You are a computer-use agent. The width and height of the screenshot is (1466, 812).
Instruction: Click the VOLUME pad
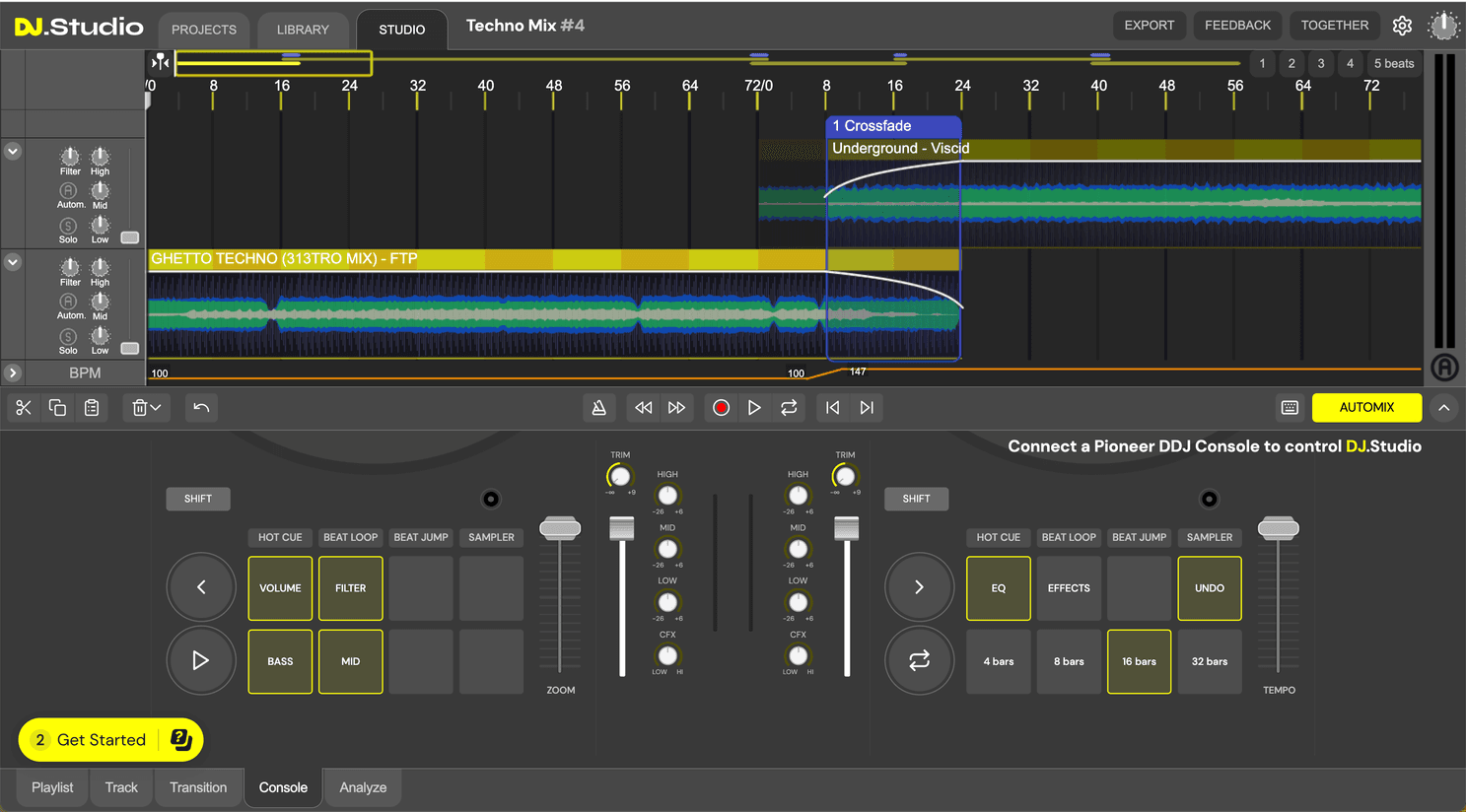point(280,588)
